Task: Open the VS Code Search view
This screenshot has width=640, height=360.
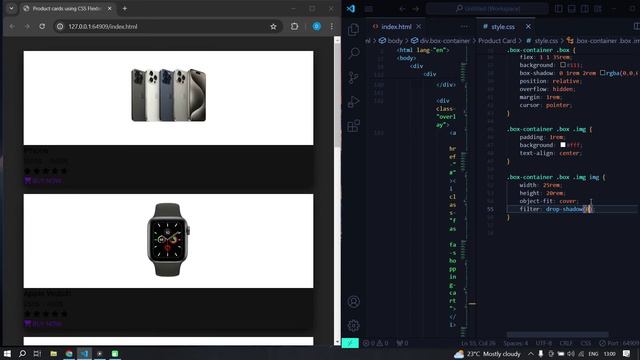Action: [353, 53]
